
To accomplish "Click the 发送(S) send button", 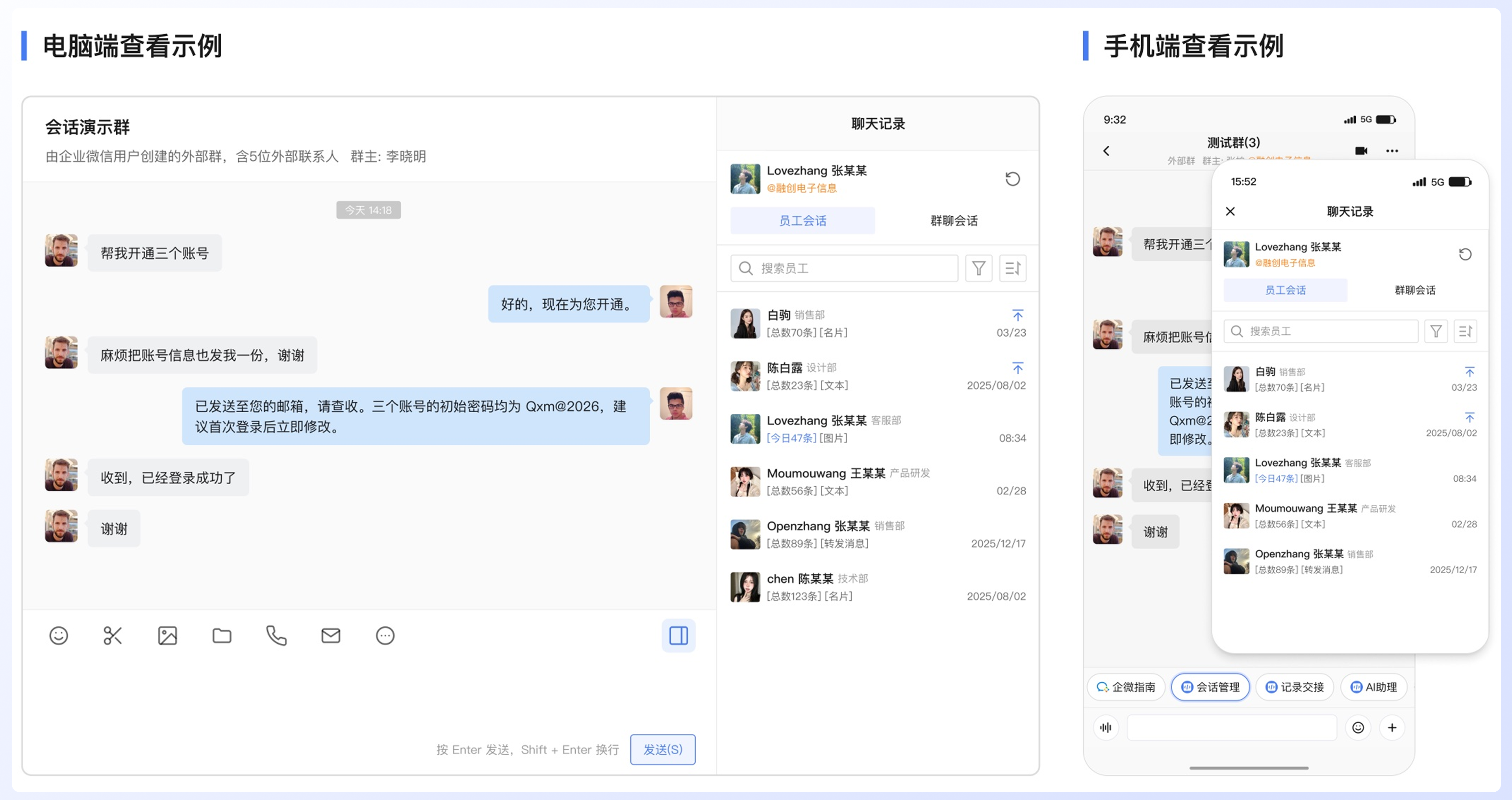I will (663, 750).
